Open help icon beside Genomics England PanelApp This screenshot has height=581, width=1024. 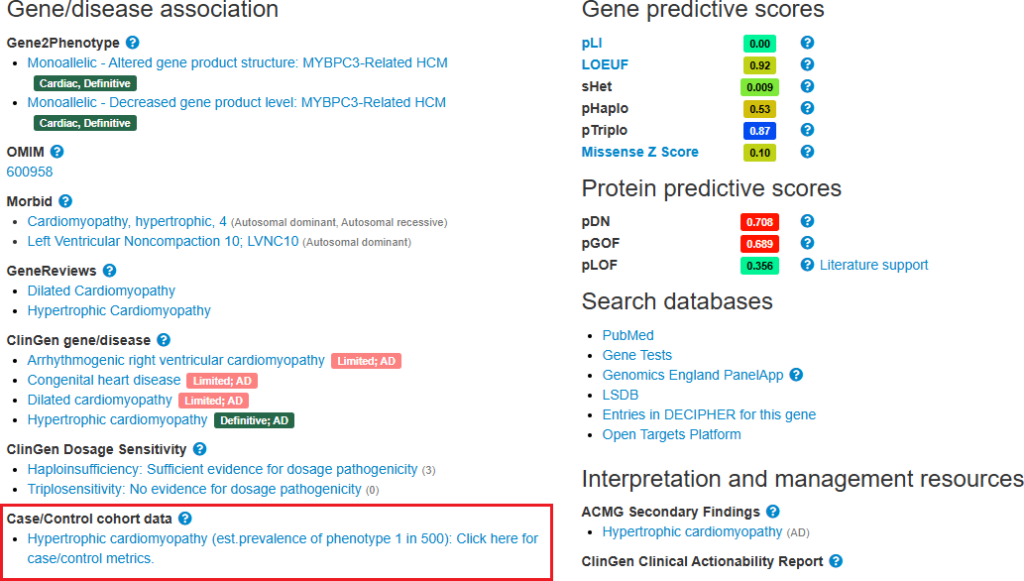click(796, 375)
